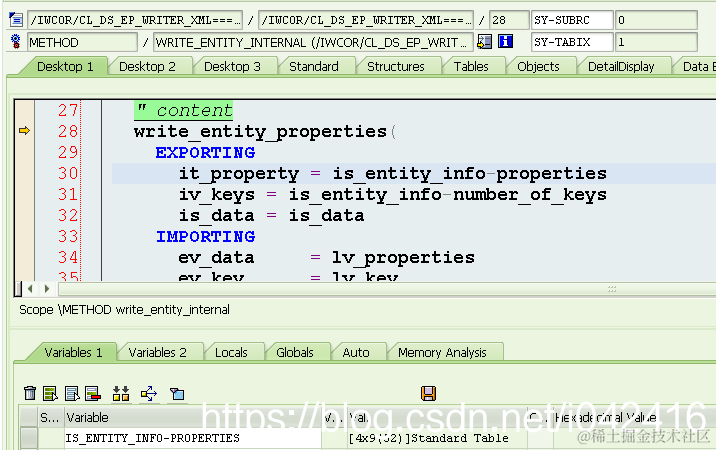Image resolution: width=716 pixels, height=450 pixels.
Task: Click the code editor's horizontal scrollbar track
Action: [x=386, y=289]
